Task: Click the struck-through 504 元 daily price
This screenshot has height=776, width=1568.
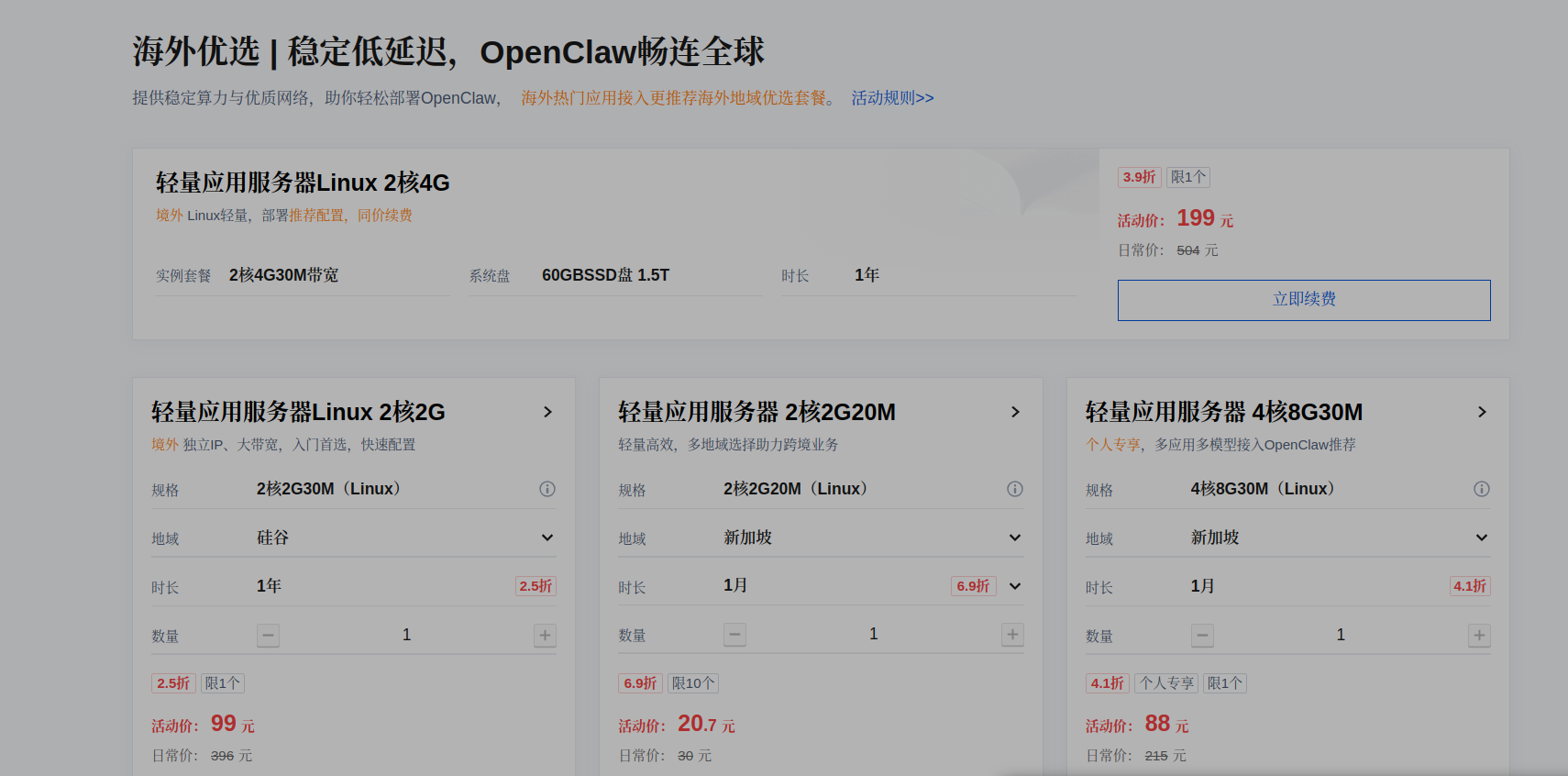Action: (x=1198, y=250)
